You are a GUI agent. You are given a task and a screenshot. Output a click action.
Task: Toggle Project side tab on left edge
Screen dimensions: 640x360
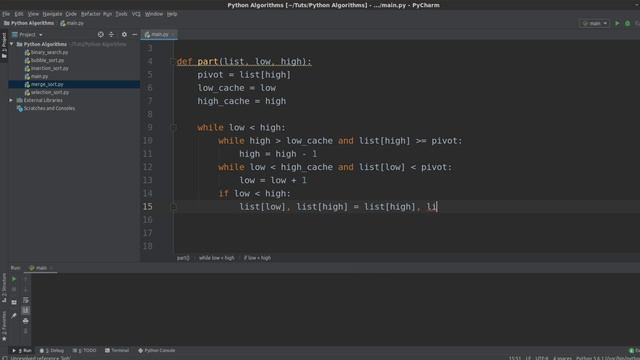coord(4,46)
